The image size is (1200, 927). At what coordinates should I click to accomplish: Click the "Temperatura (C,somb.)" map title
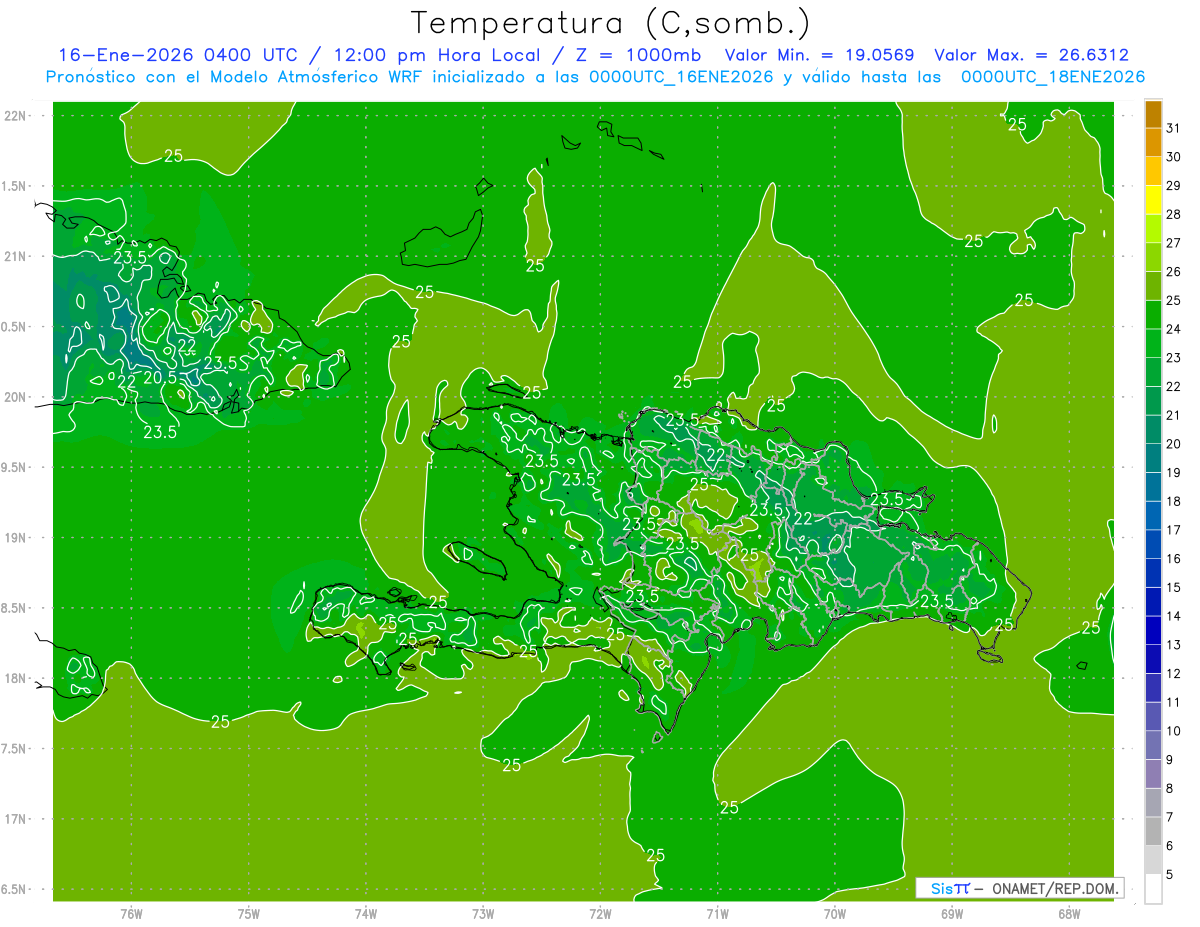610,24
